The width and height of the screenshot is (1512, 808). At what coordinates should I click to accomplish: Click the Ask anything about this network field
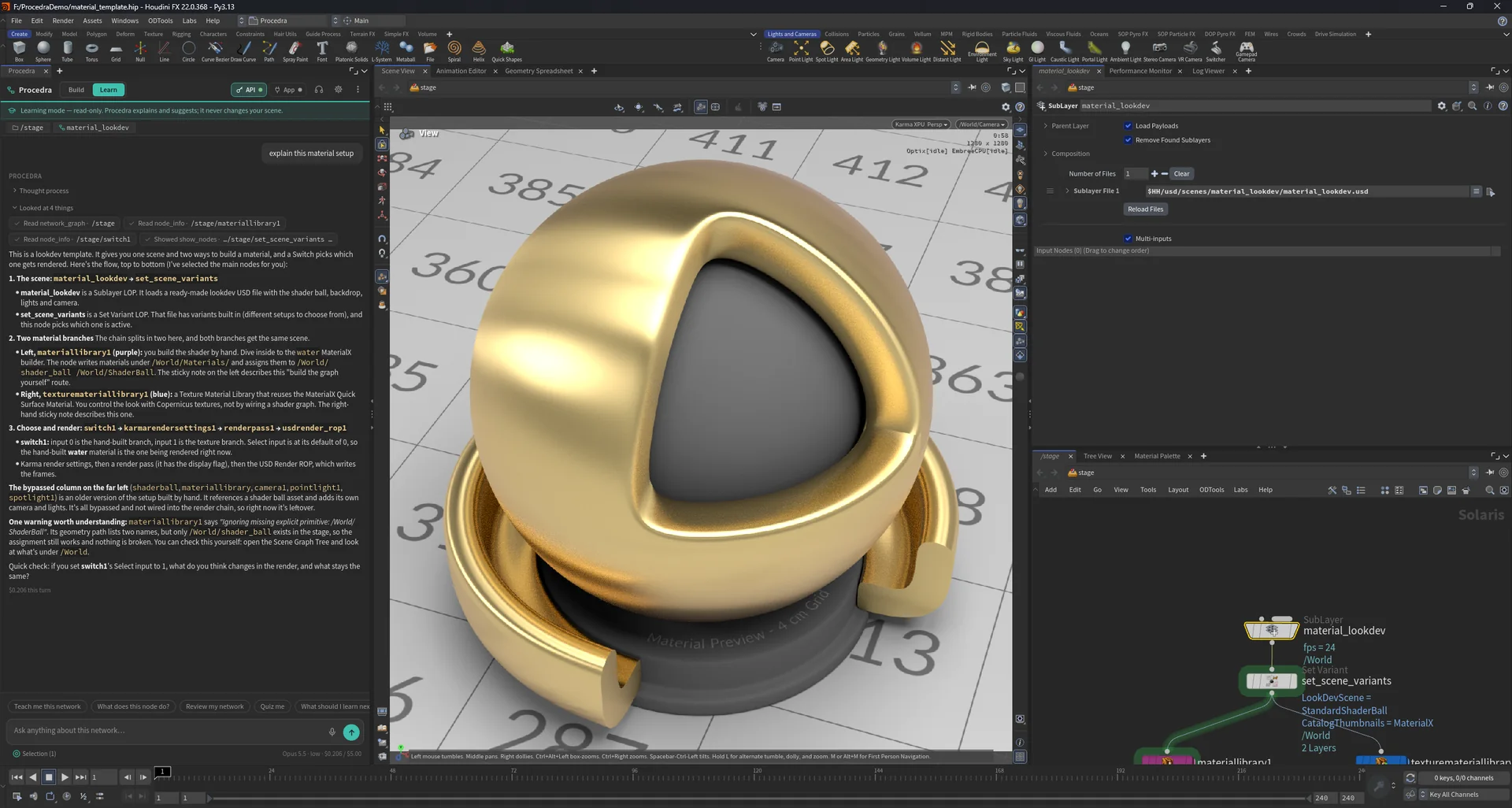click(x=165, y=731)
